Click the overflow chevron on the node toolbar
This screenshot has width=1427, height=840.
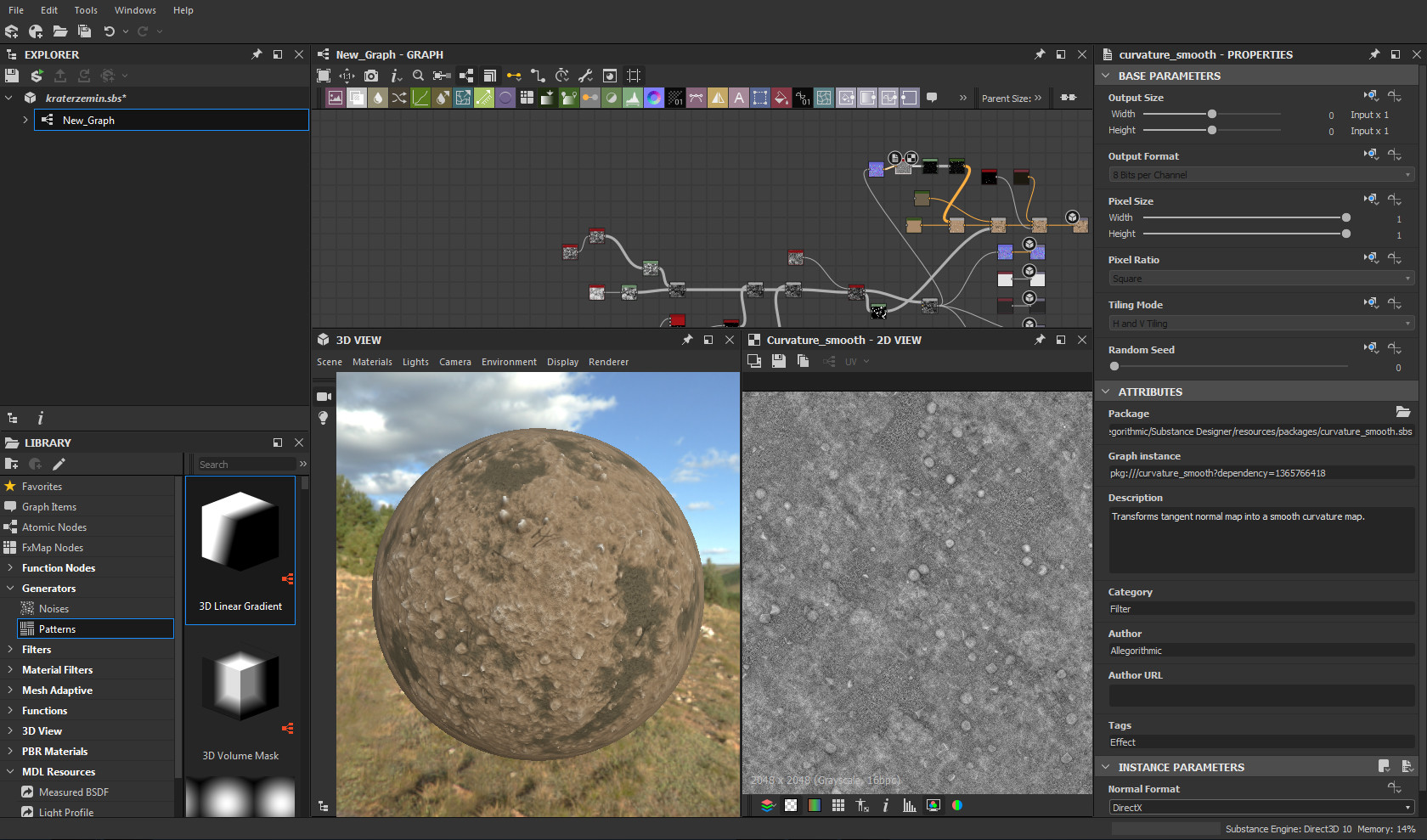coord(963,98)
